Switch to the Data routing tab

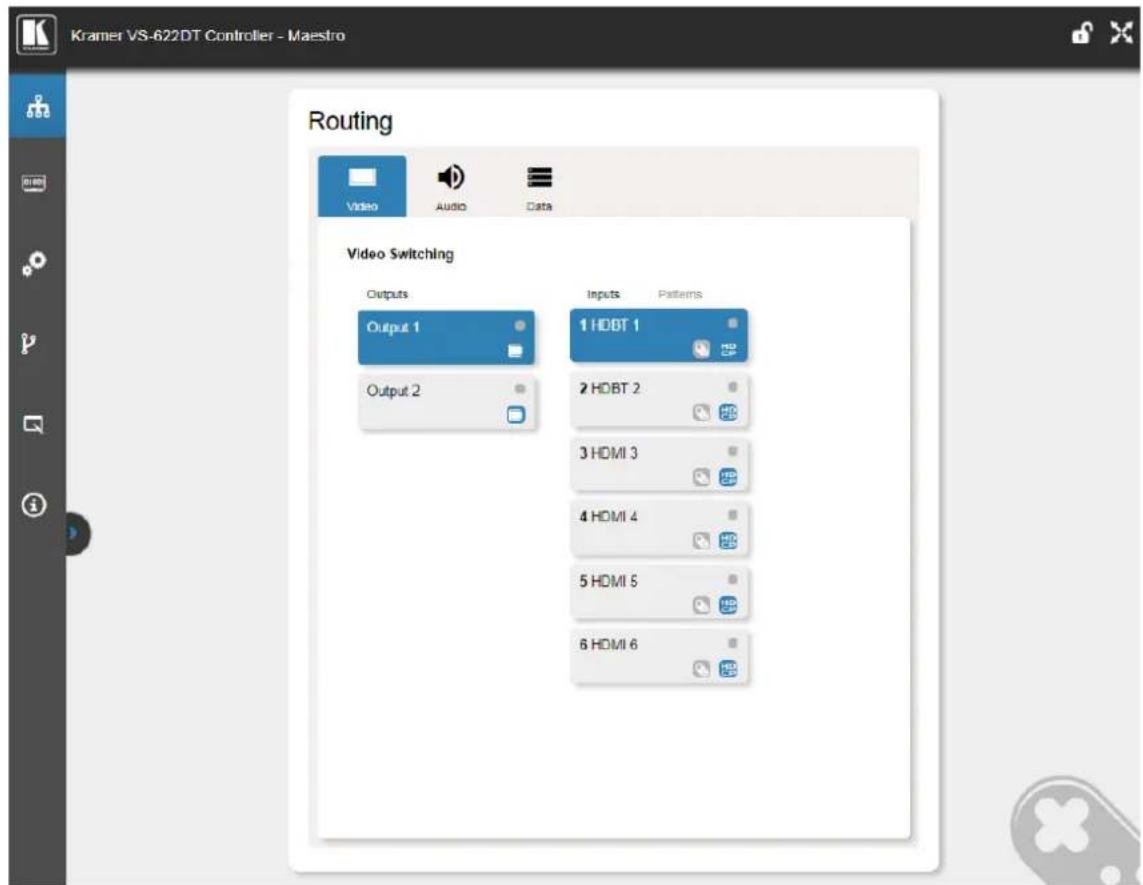pos(539,189)
